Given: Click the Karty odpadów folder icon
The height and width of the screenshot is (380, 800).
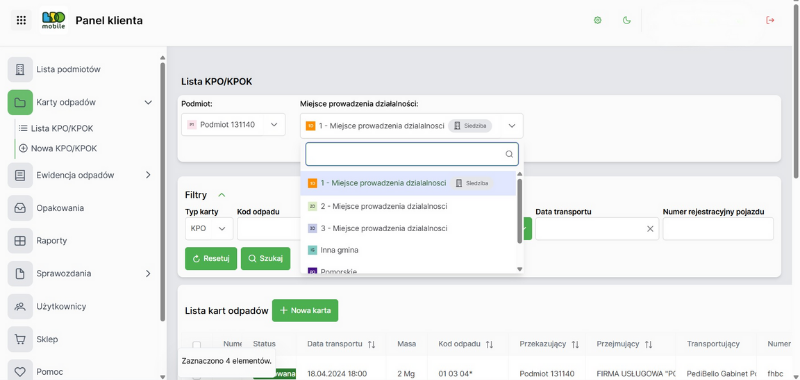Looking at the screenshot, I should (x=20, y=102).
